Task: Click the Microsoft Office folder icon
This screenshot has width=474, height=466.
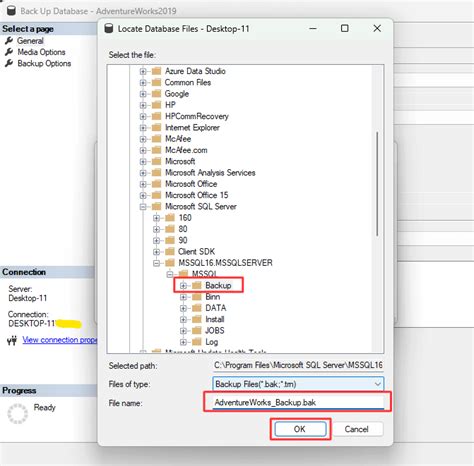Action: coord(156,184)
